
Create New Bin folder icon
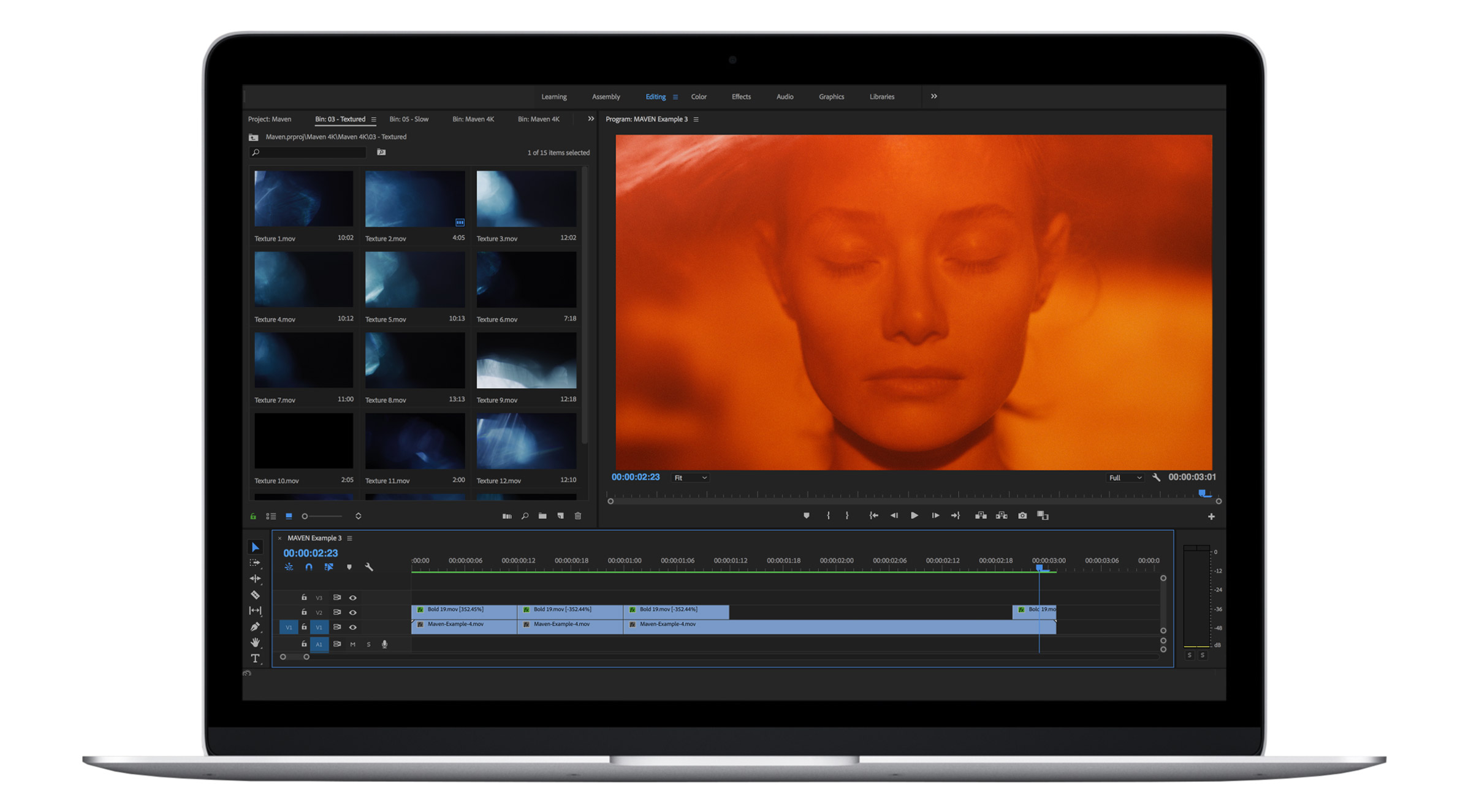[x=542, y=516]
